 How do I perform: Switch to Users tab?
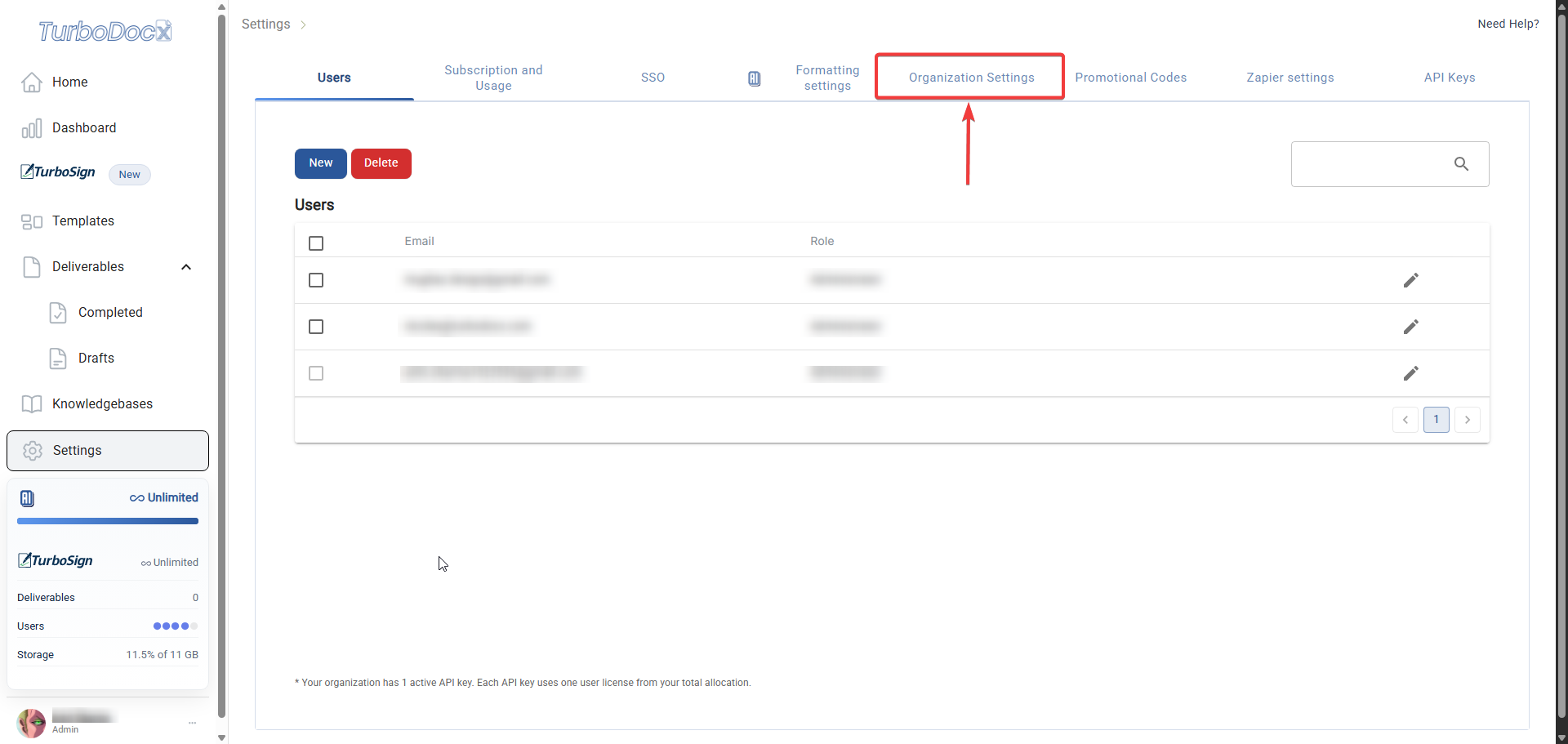pyautogui.click(x=334, y=78)
